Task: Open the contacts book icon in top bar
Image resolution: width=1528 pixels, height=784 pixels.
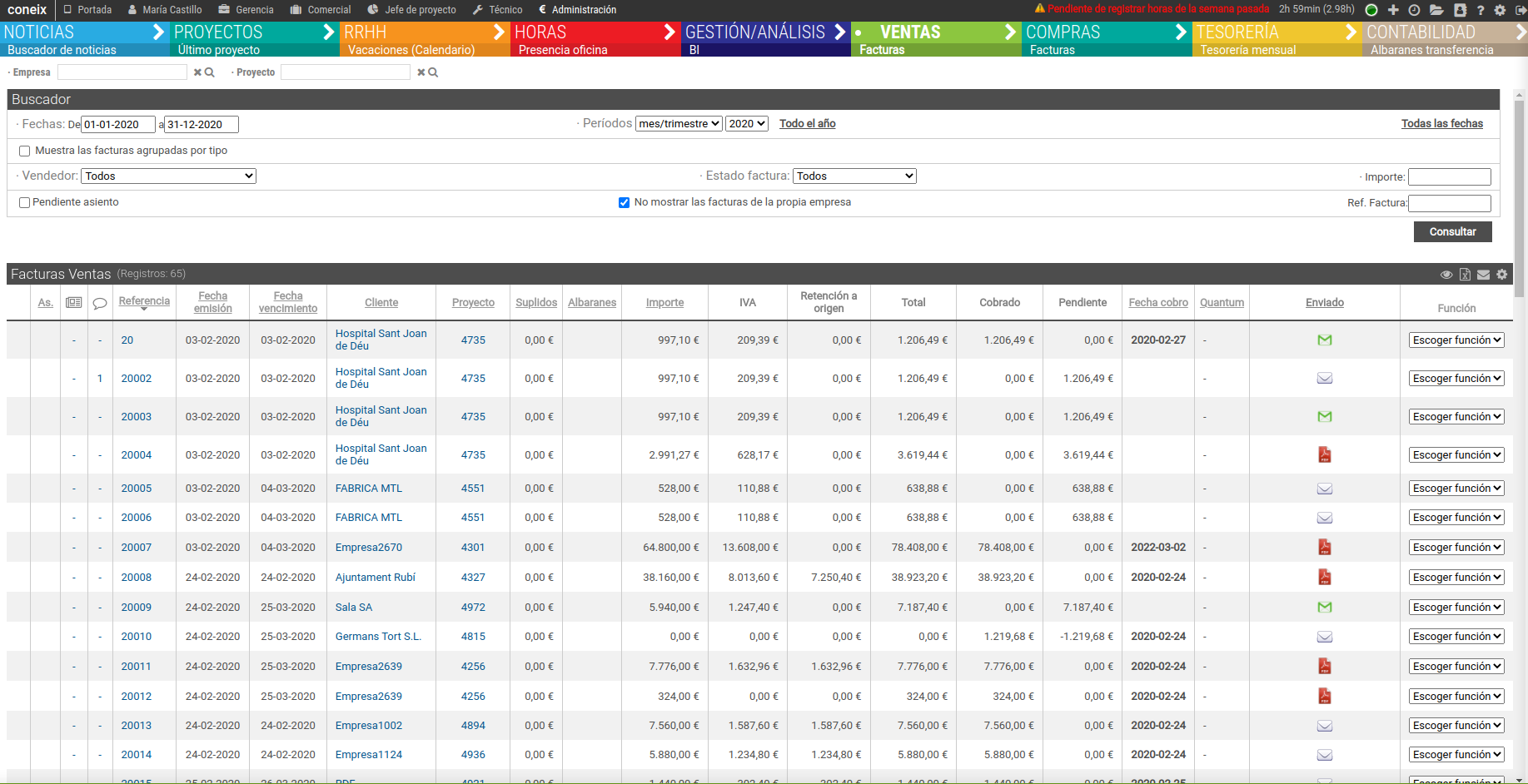Action: tap(1460, 10)
